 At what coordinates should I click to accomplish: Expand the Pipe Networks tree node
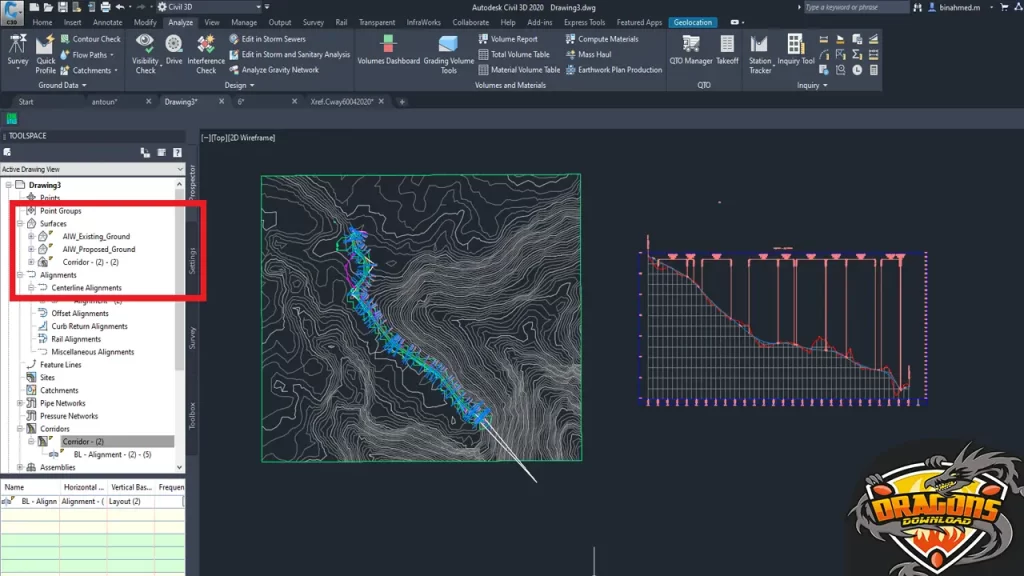tap(21, 403)
